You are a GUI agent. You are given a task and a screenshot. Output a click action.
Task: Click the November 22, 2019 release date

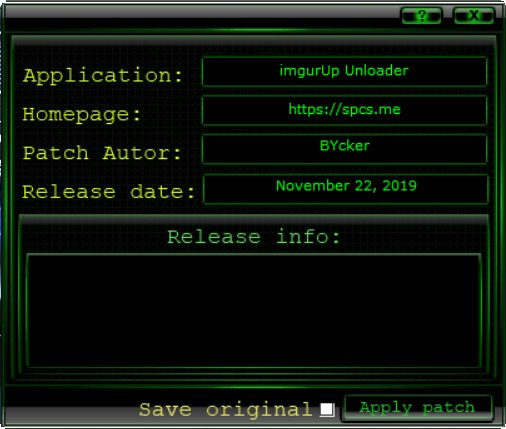346,186
